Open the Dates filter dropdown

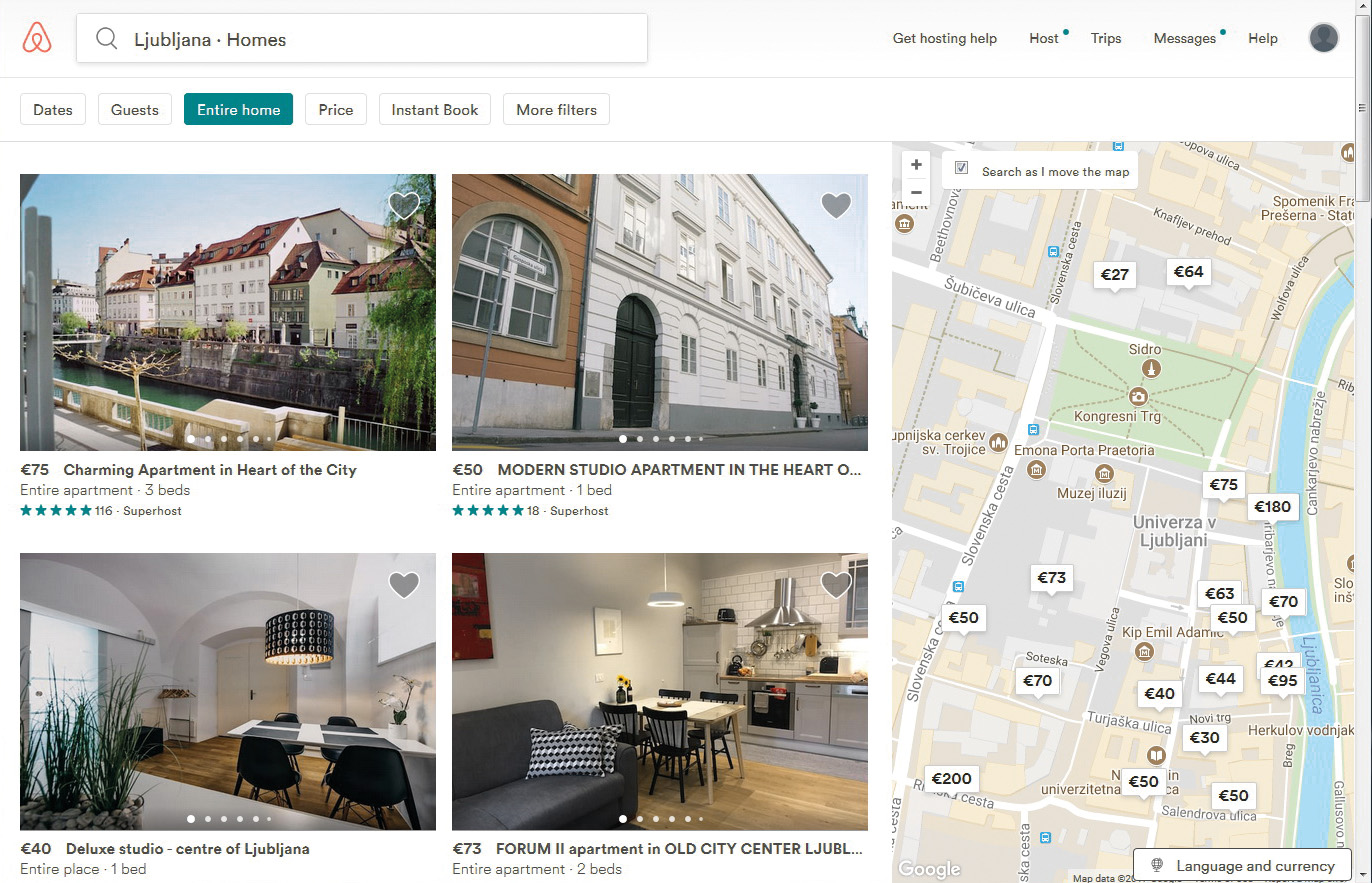click(53, 110)
